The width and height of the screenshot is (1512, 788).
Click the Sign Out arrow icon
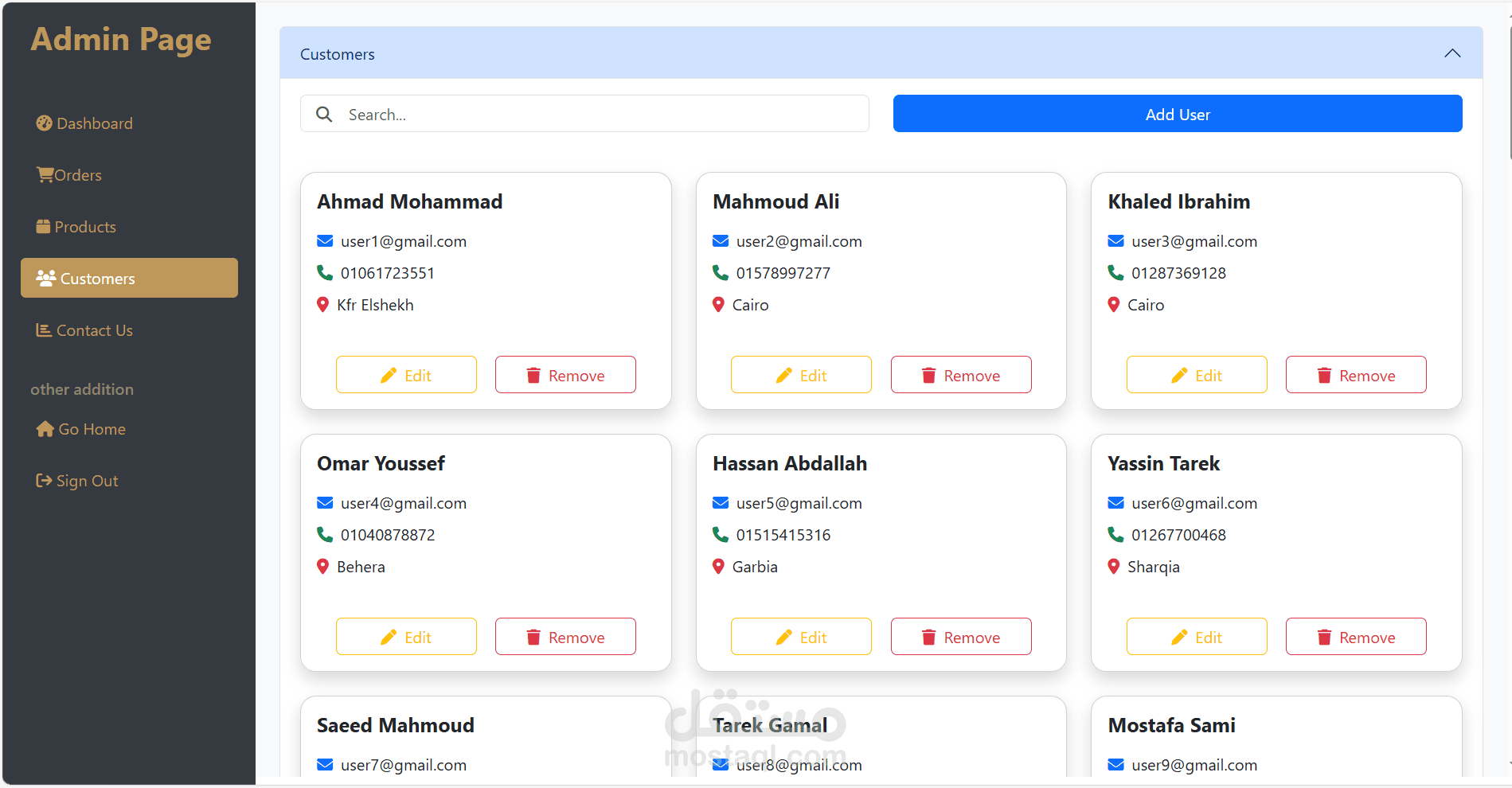point(44,481)
